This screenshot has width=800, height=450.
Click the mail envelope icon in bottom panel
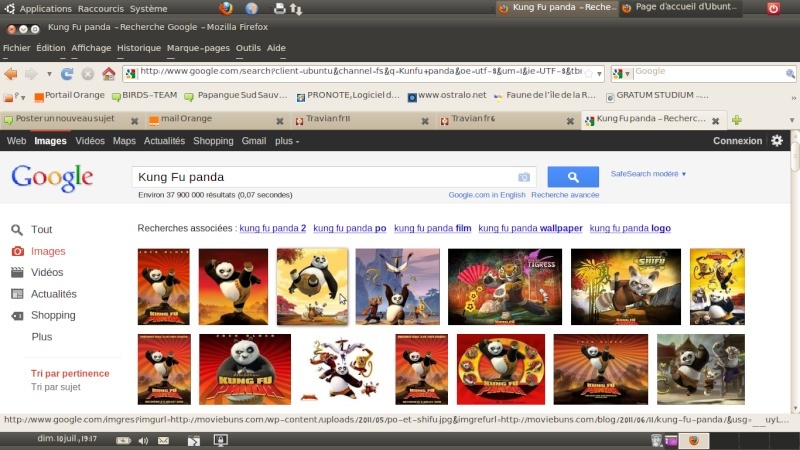click(x=163, y=440)
